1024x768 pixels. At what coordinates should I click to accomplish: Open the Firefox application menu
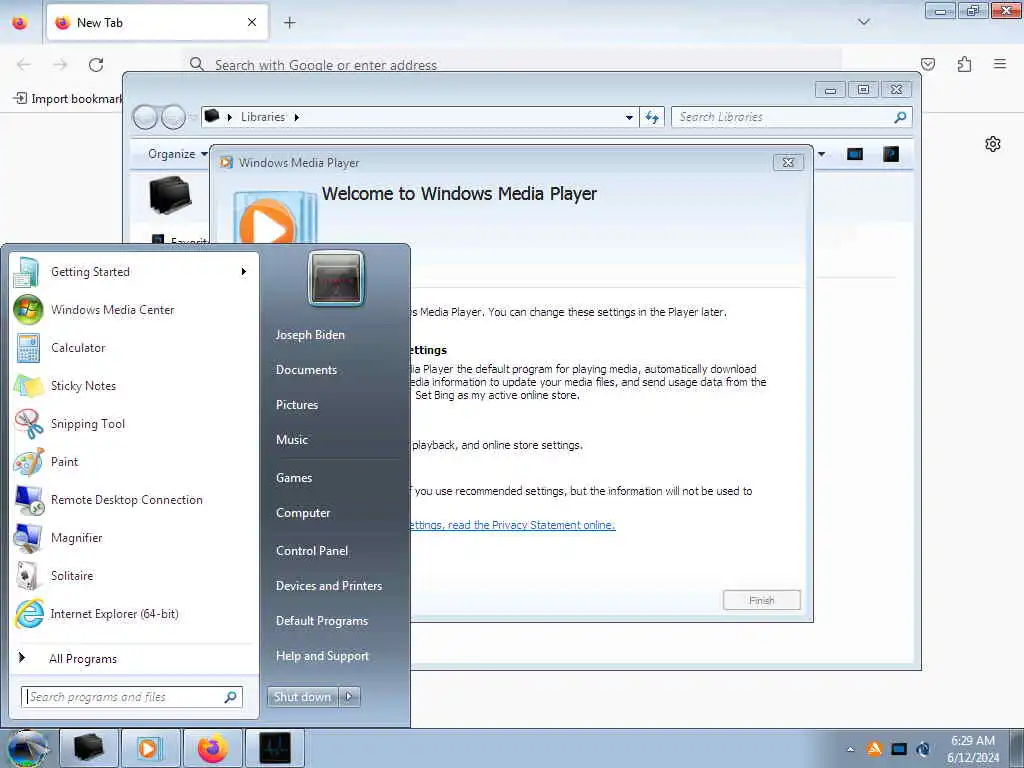tap(1000, 64)
